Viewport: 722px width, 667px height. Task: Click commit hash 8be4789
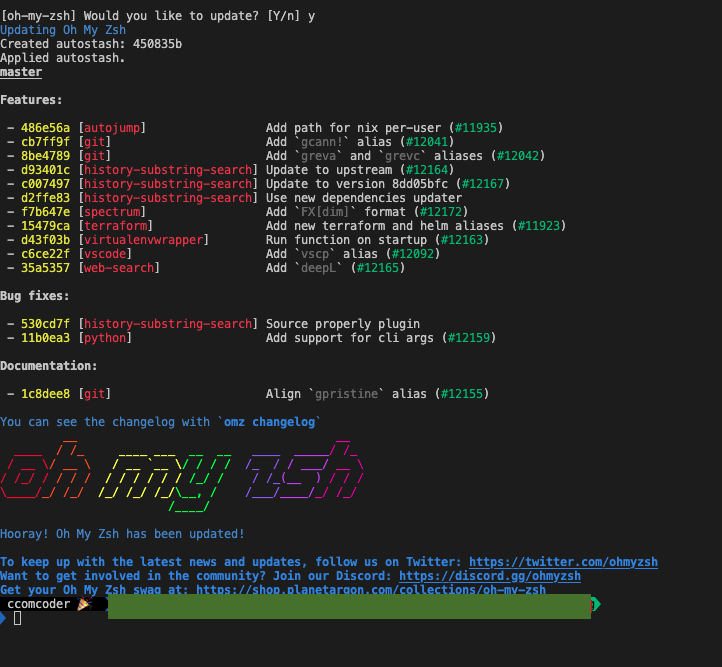[x=46, y=156]
